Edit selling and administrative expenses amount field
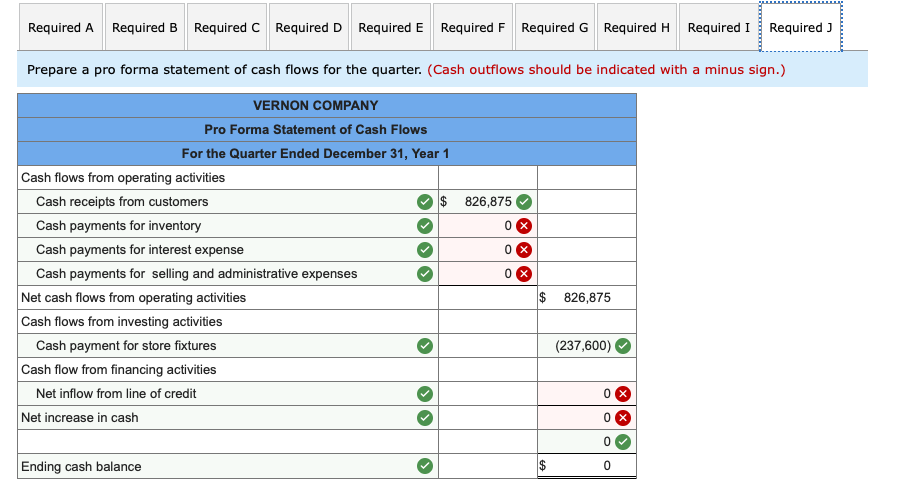Screen dimensions: 915x487 pyautogui.click(x=488, y=274)
